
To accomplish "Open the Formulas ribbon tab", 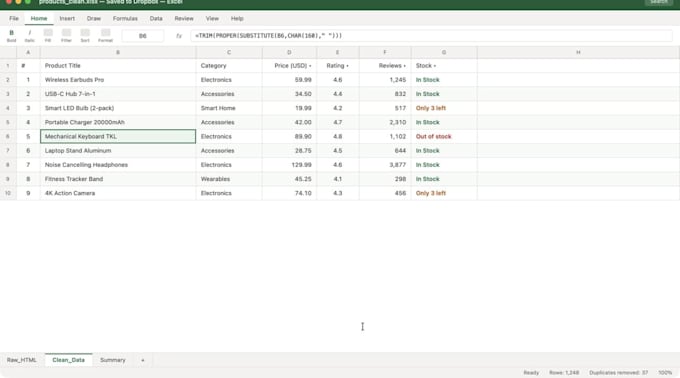I will coord(125,19).
